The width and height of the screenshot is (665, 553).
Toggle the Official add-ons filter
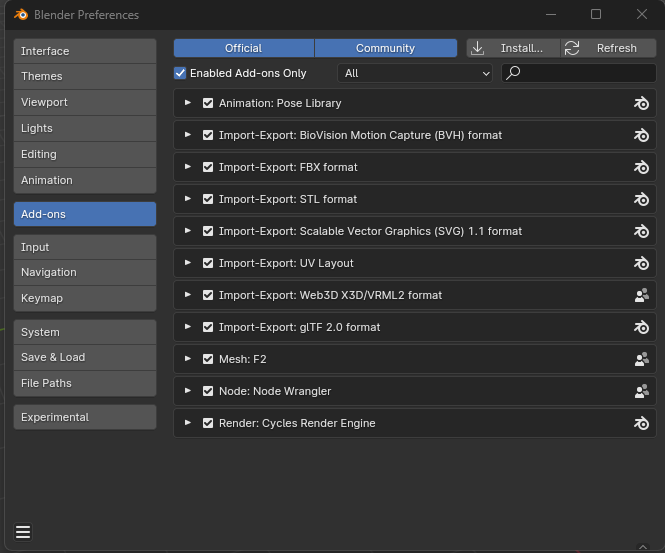tap(244, 48)
